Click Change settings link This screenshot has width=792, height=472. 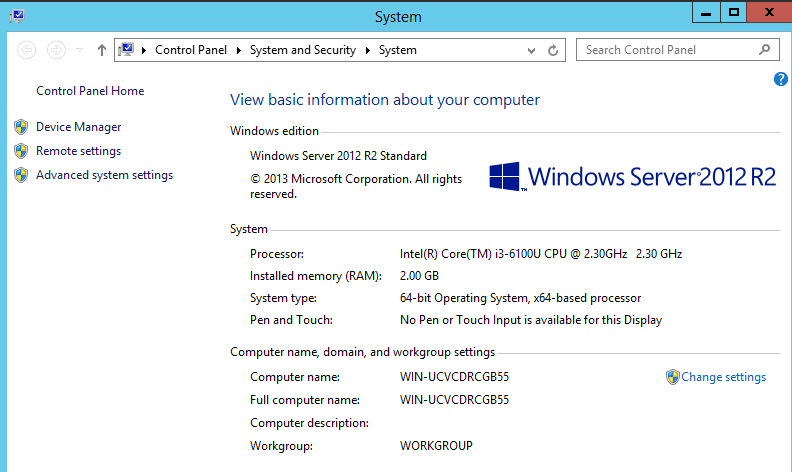pos(723,377)
